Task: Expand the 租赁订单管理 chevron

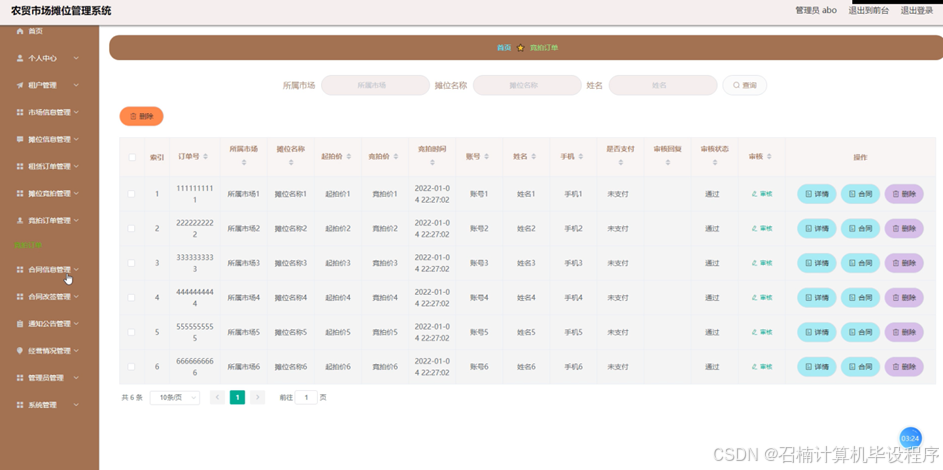Action: coord(76,166)
